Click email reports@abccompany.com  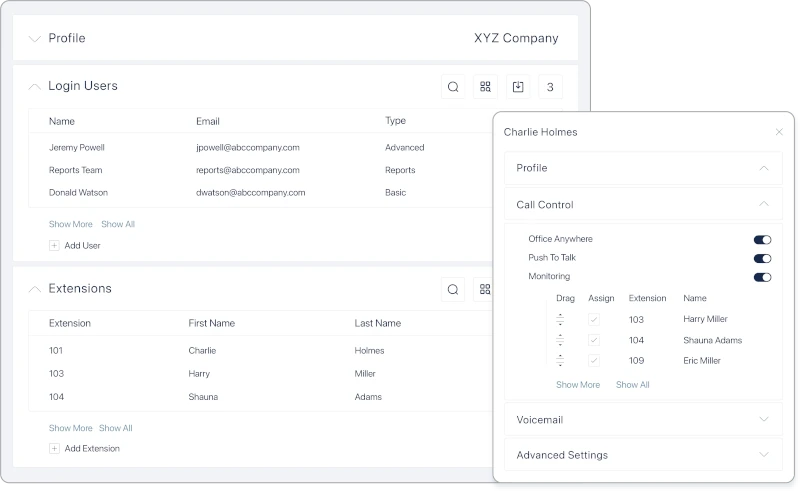(x=248, y=170)
